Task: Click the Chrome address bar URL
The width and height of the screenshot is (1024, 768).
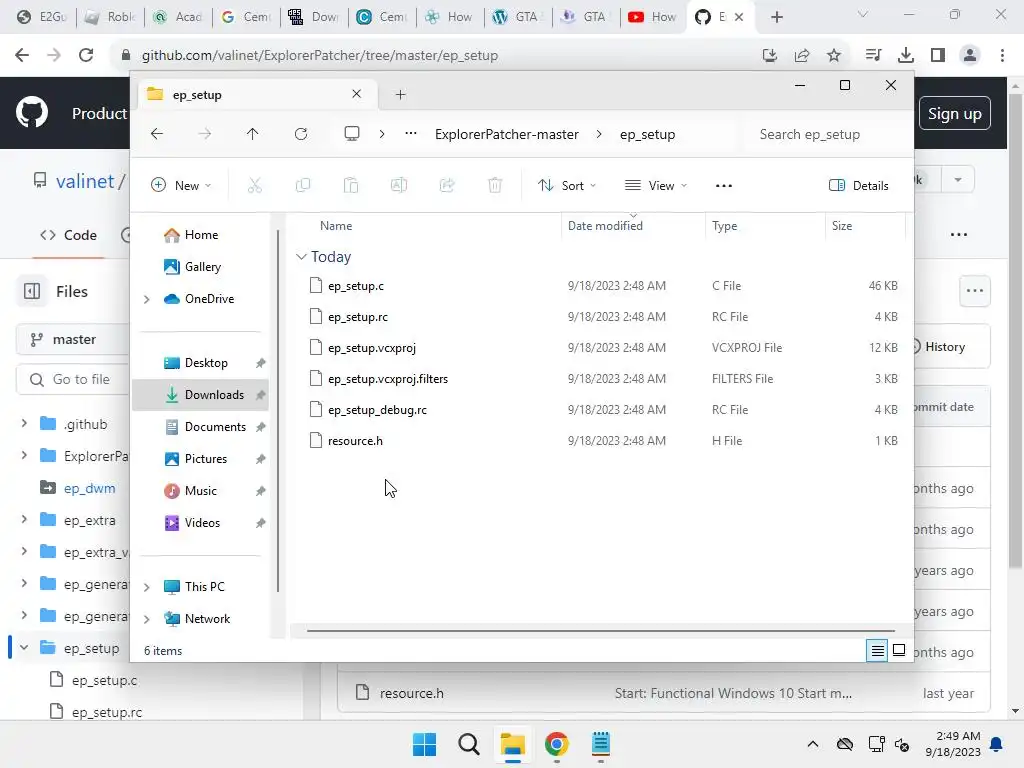Action: coord(320,56)
